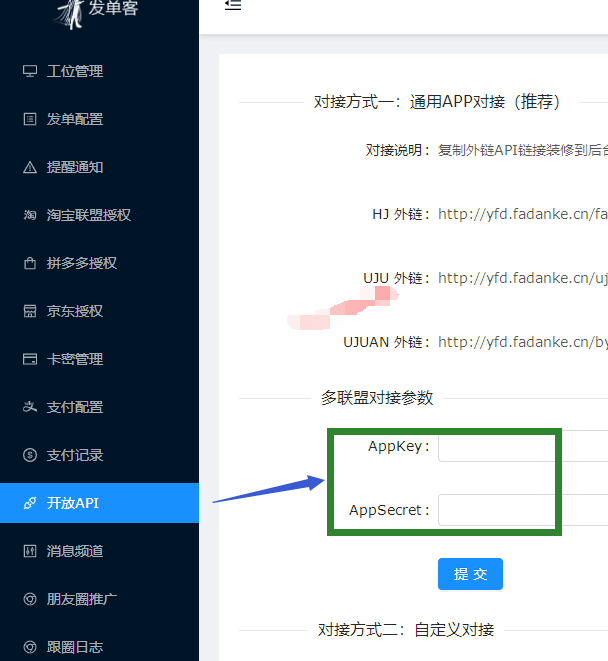The width and height of the screenshot is (608, 661).
Task: Go to 朋友圈推广
Action: pyautogui.click(x=100, y=599)
